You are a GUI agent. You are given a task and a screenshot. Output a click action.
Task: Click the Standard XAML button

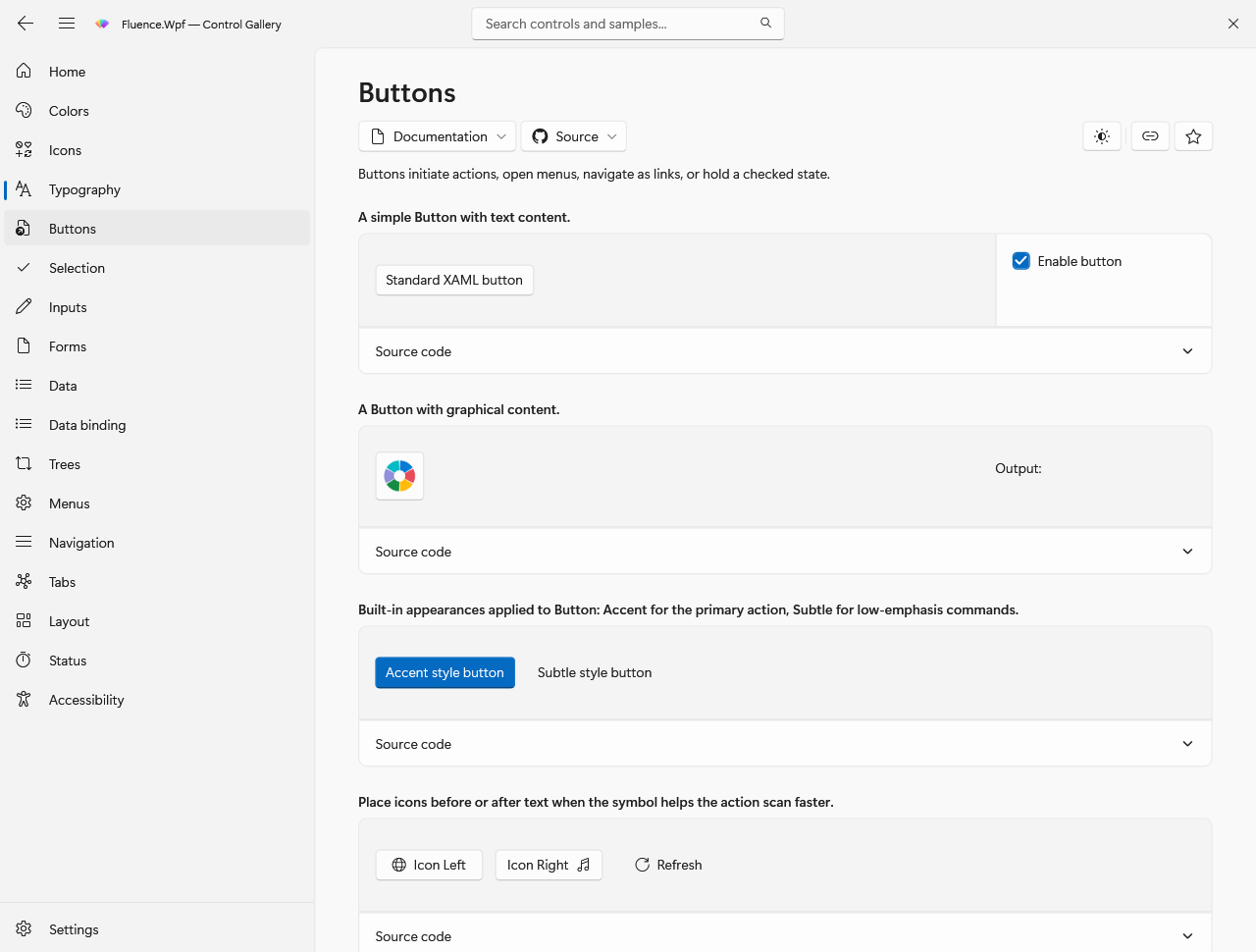click(x=454, y=280)
